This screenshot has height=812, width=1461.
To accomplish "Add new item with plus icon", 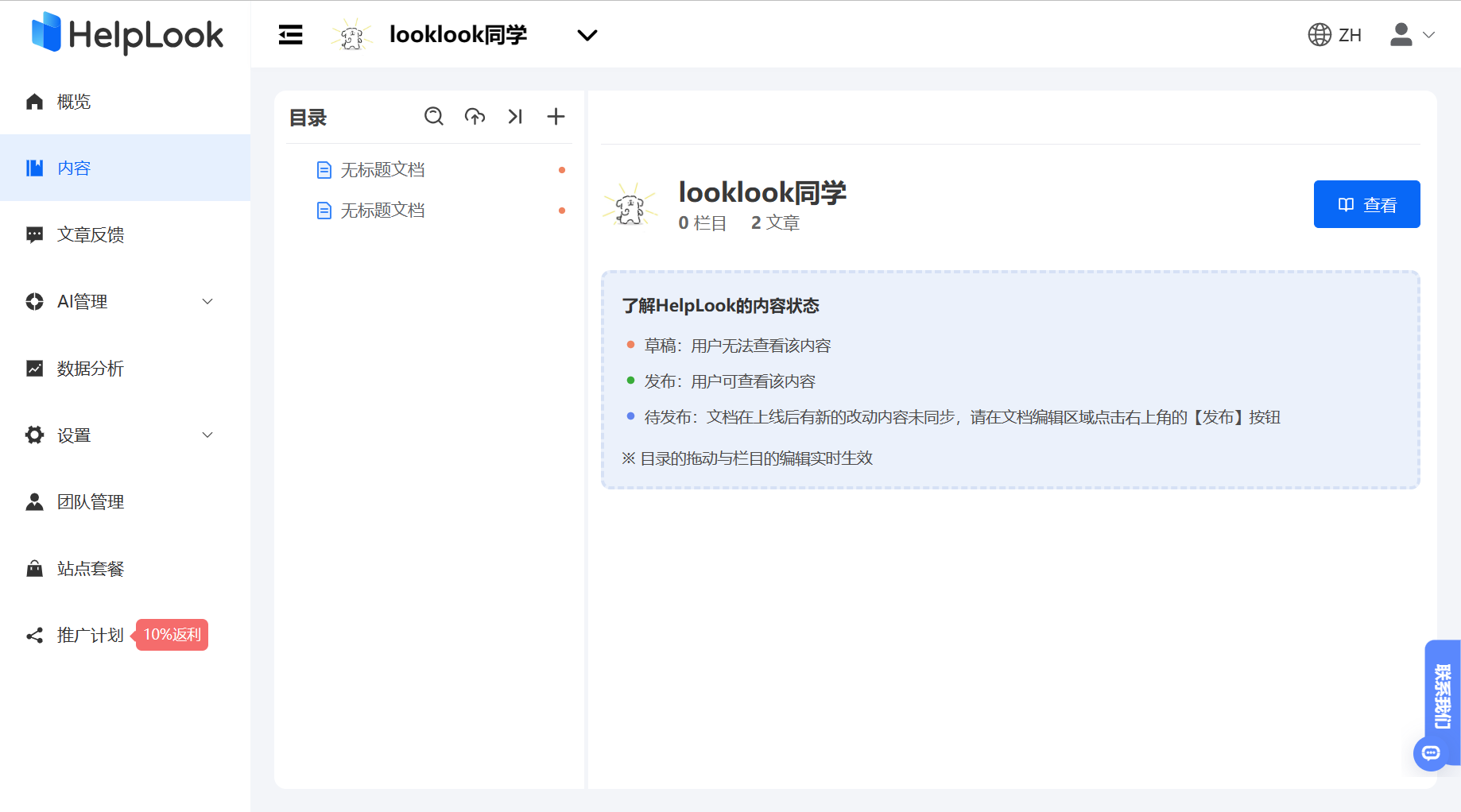I will 556,117.
